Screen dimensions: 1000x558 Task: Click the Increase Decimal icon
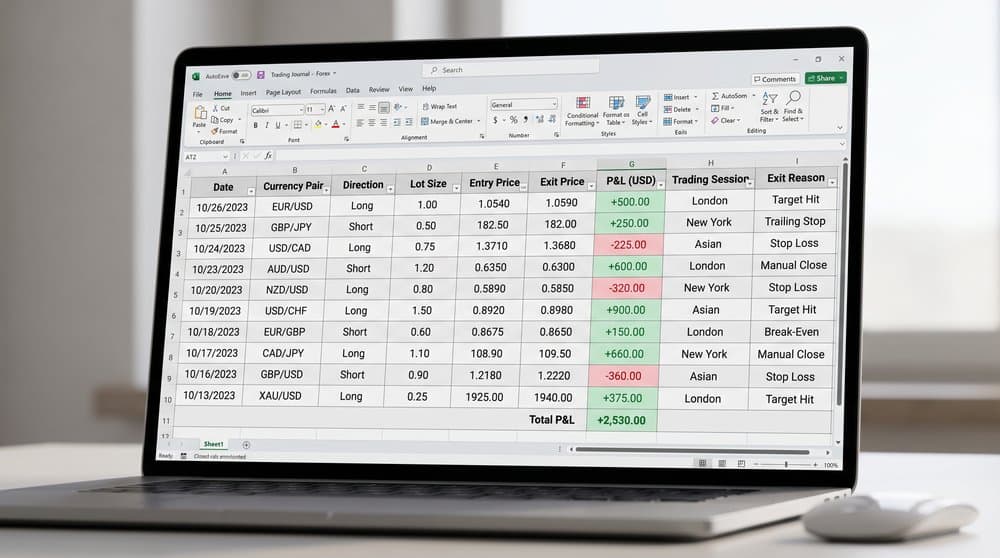540,119
